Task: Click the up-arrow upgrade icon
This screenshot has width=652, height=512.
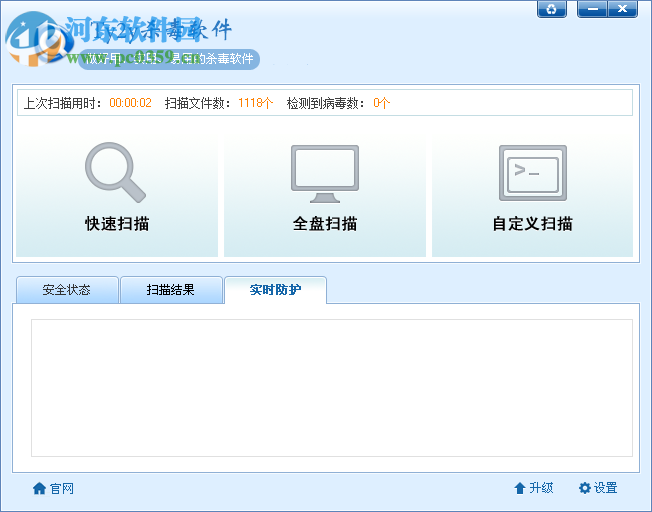Action: (x=520, y=488)
